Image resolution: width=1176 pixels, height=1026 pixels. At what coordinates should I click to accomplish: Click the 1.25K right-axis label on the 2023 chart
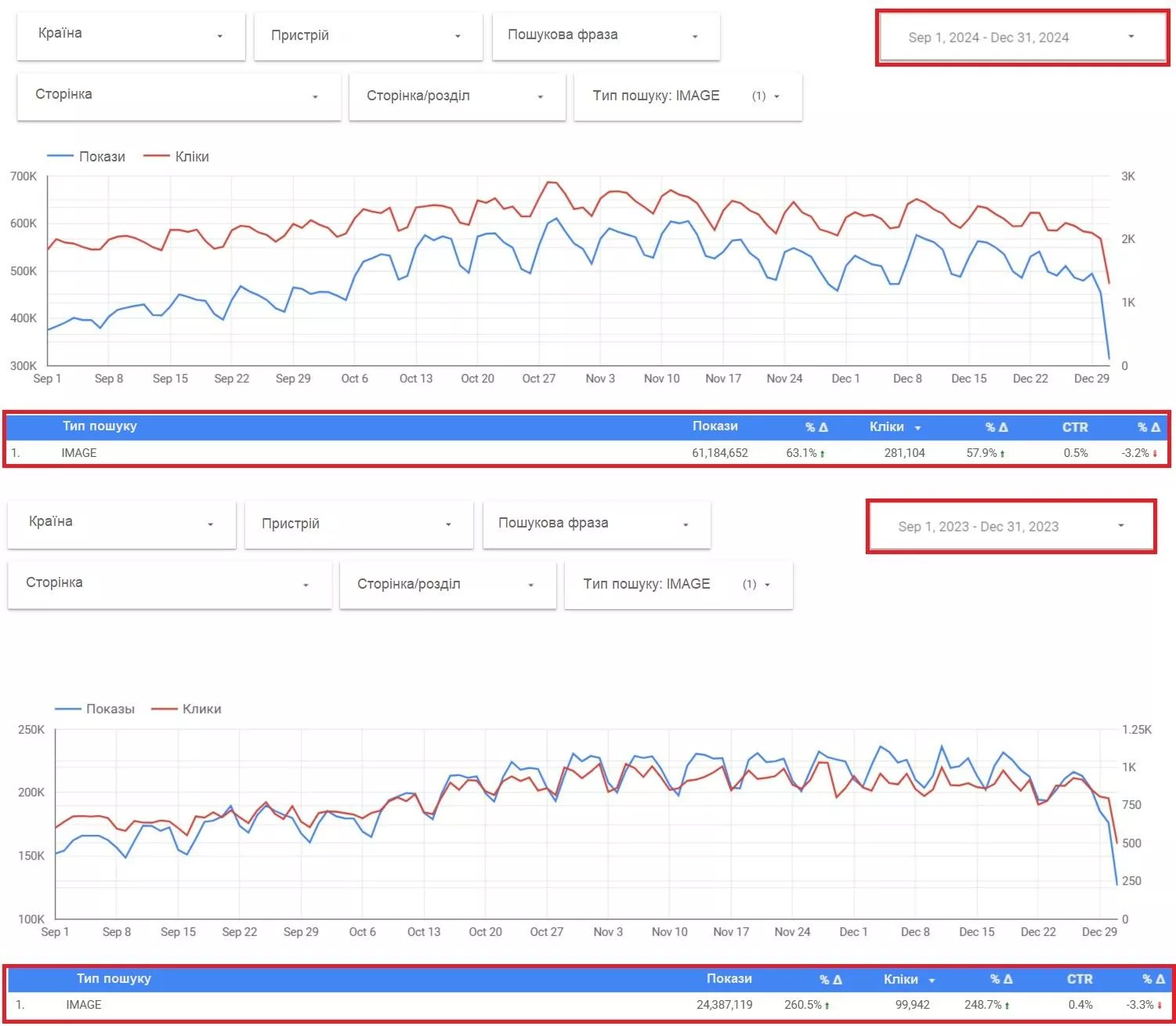[1137, 730]
